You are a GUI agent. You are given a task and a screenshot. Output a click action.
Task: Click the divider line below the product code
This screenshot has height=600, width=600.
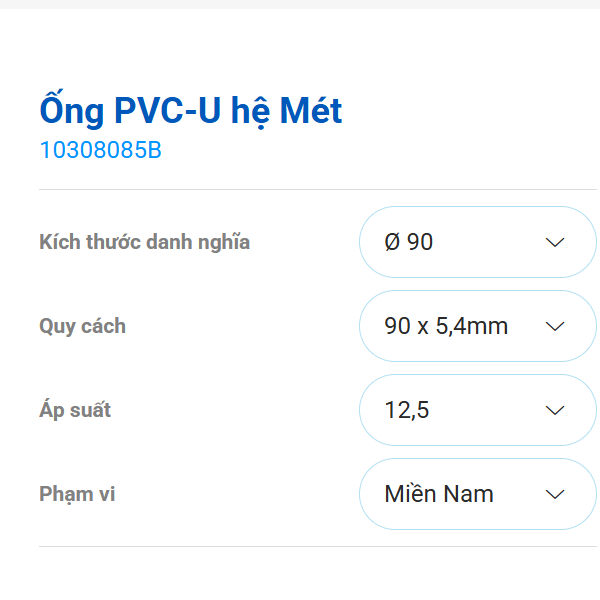(x=300, y=189)
